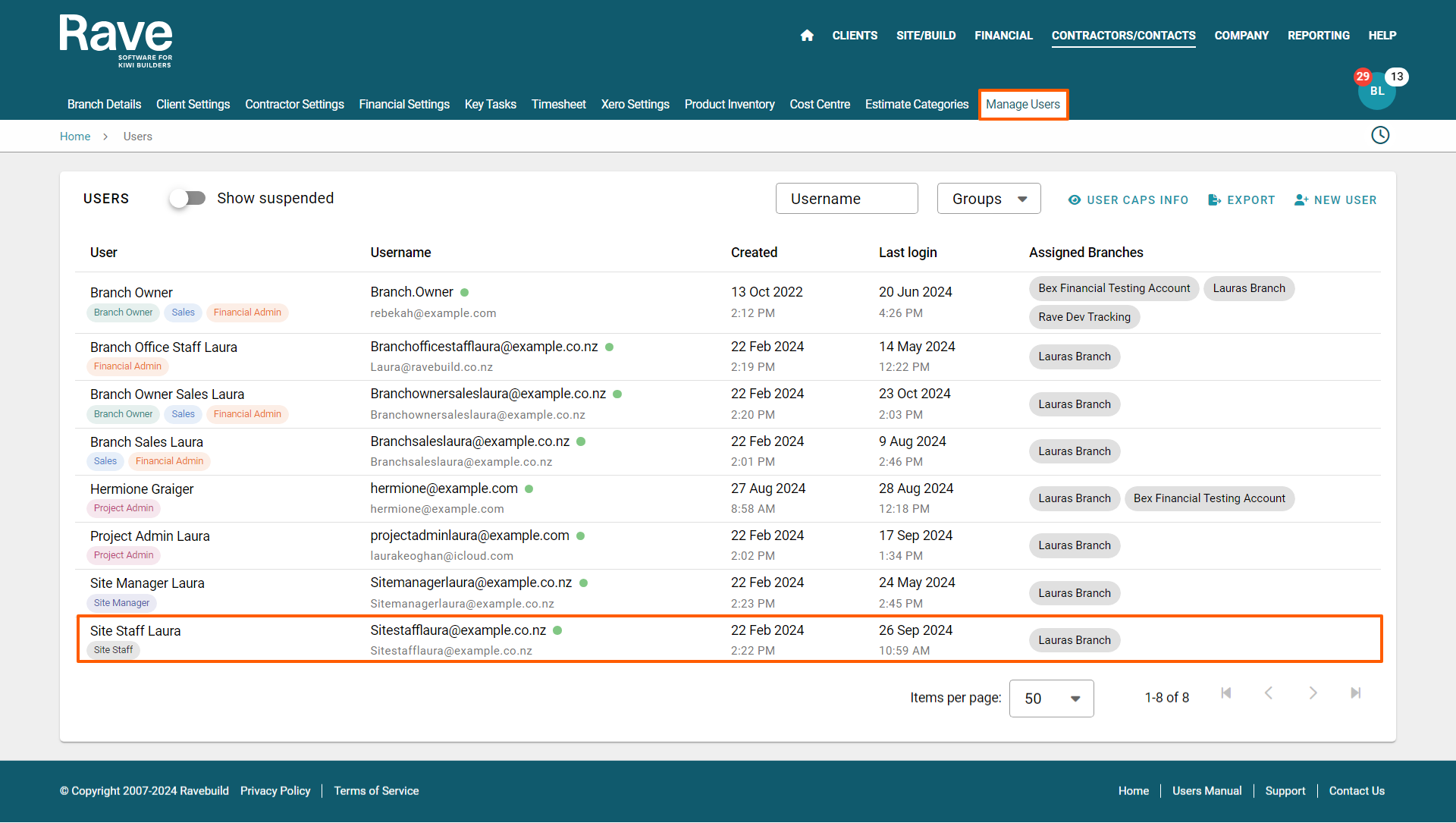Select the Manage Users tab

1022,105
